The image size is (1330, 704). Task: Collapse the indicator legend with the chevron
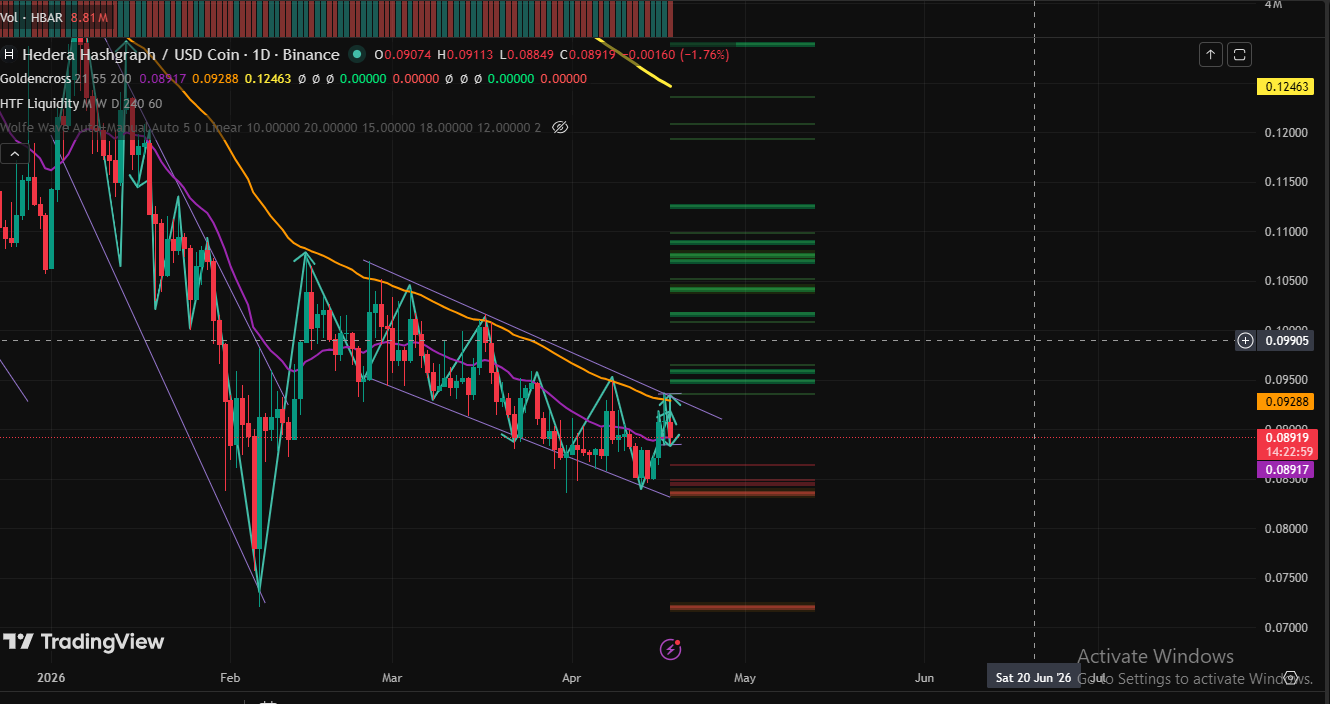(x=14, y=153)
